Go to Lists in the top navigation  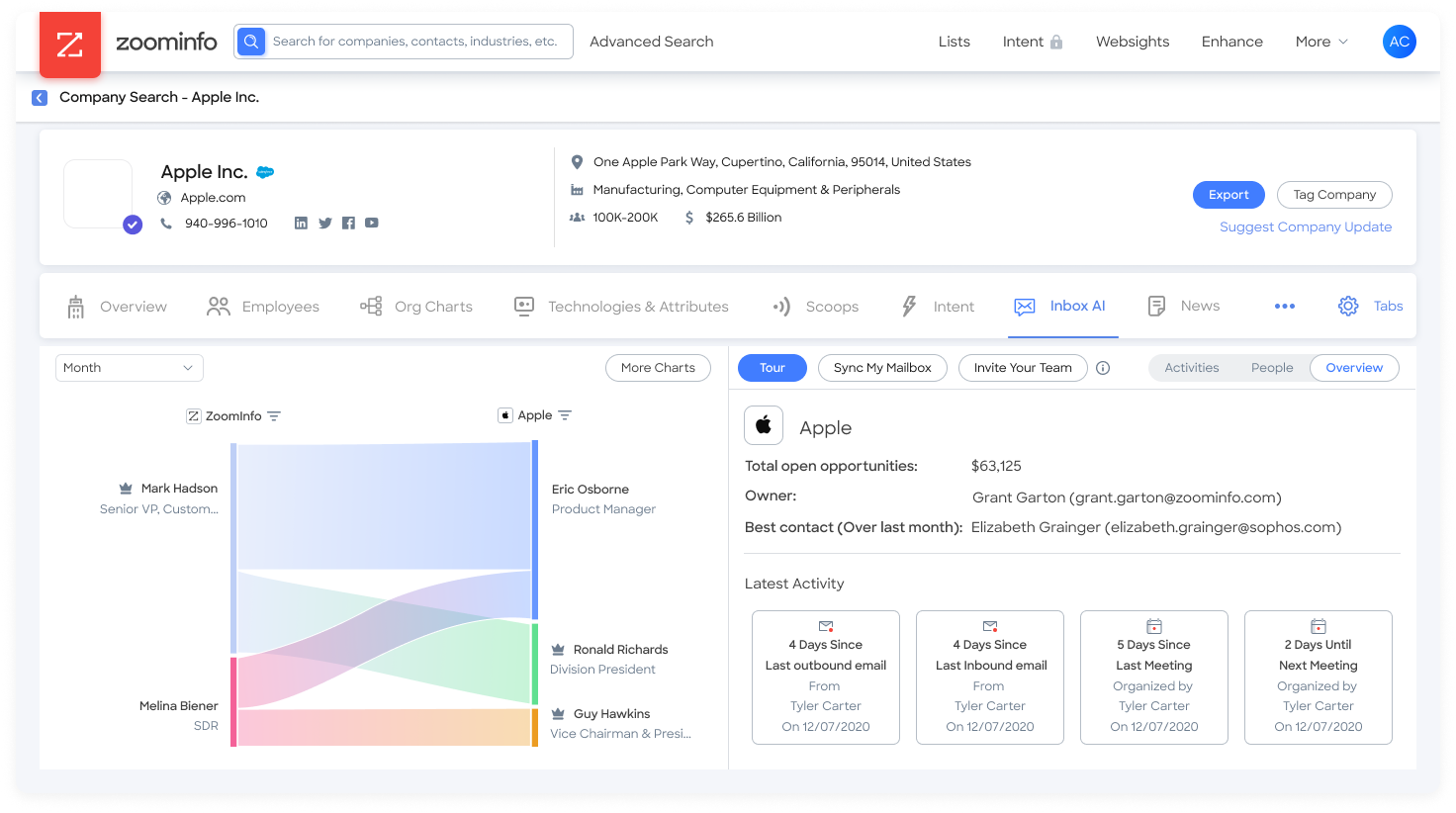pos(954,42)
